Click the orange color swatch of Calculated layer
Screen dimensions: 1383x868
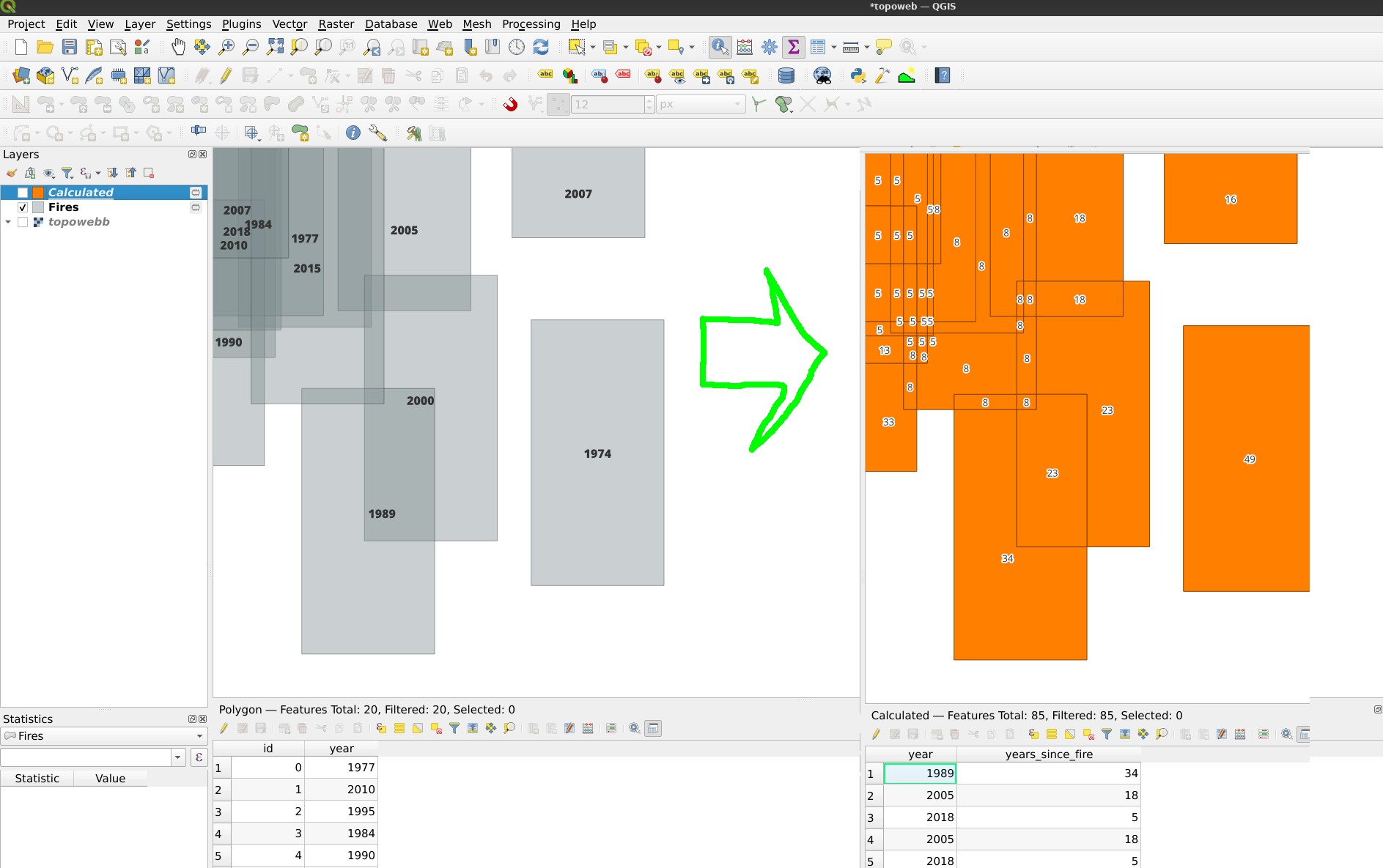coord(38,193)
